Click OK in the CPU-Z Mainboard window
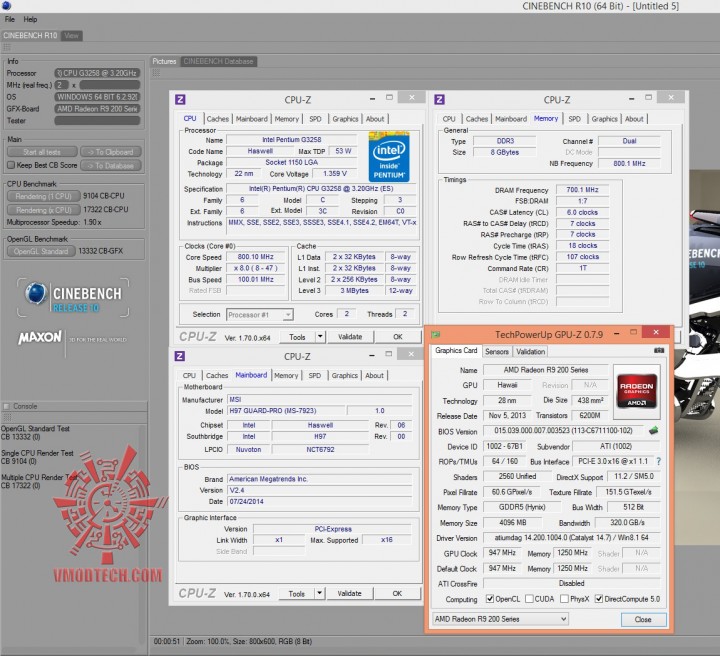This screenshot has height=656, width=720. pyautogui.click(x=397, y=594)
